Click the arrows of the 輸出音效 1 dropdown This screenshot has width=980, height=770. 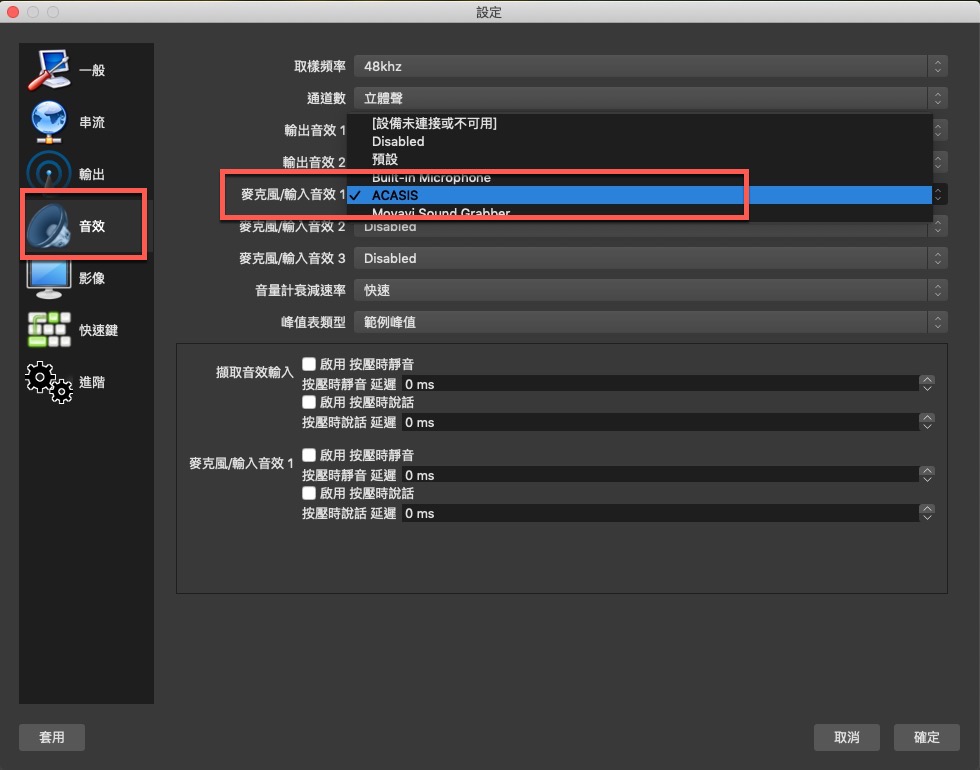click(x=939, y=130)
